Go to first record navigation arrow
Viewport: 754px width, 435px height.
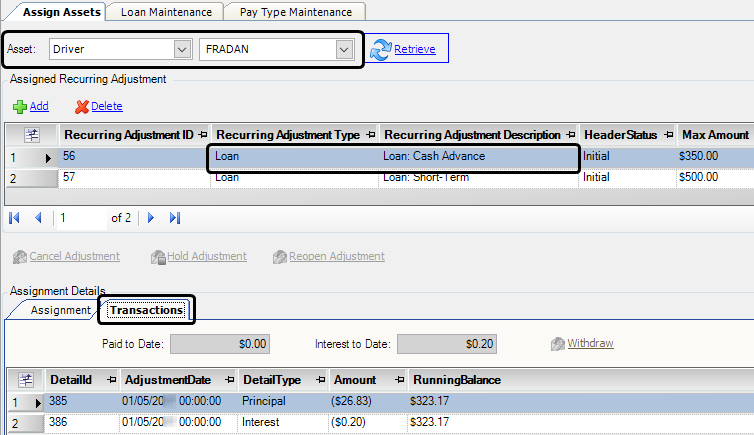click(14, 218)
